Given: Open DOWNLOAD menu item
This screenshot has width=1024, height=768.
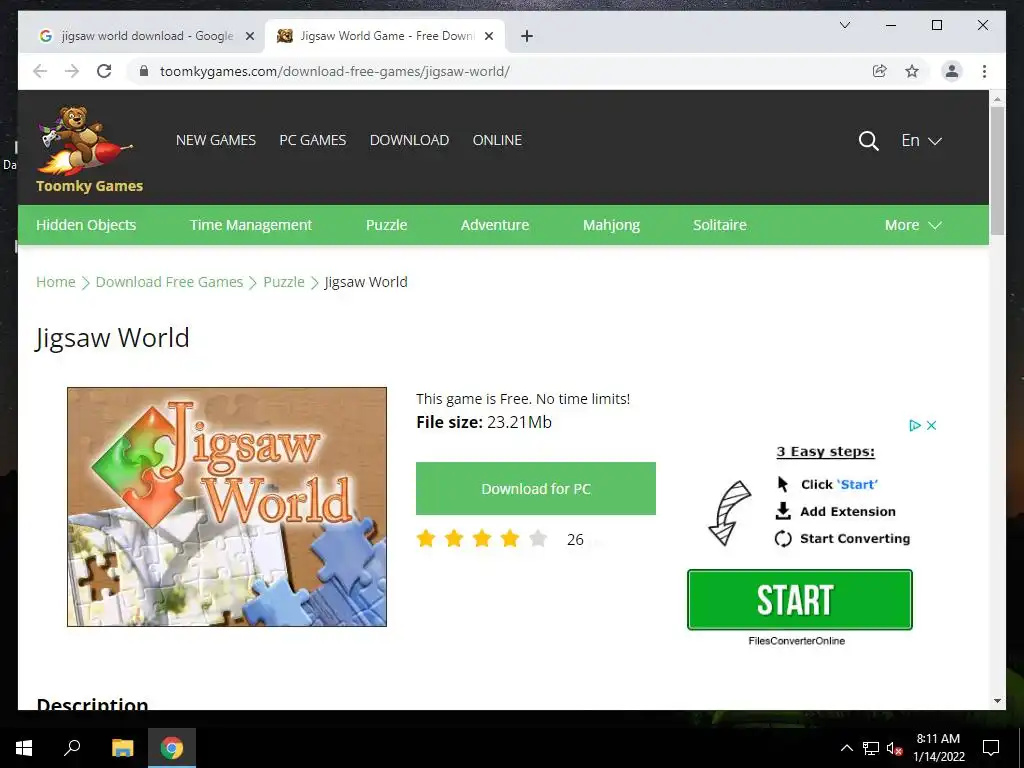Looking at the screenshot, I should pyautogui.click(x=409, y=140).
